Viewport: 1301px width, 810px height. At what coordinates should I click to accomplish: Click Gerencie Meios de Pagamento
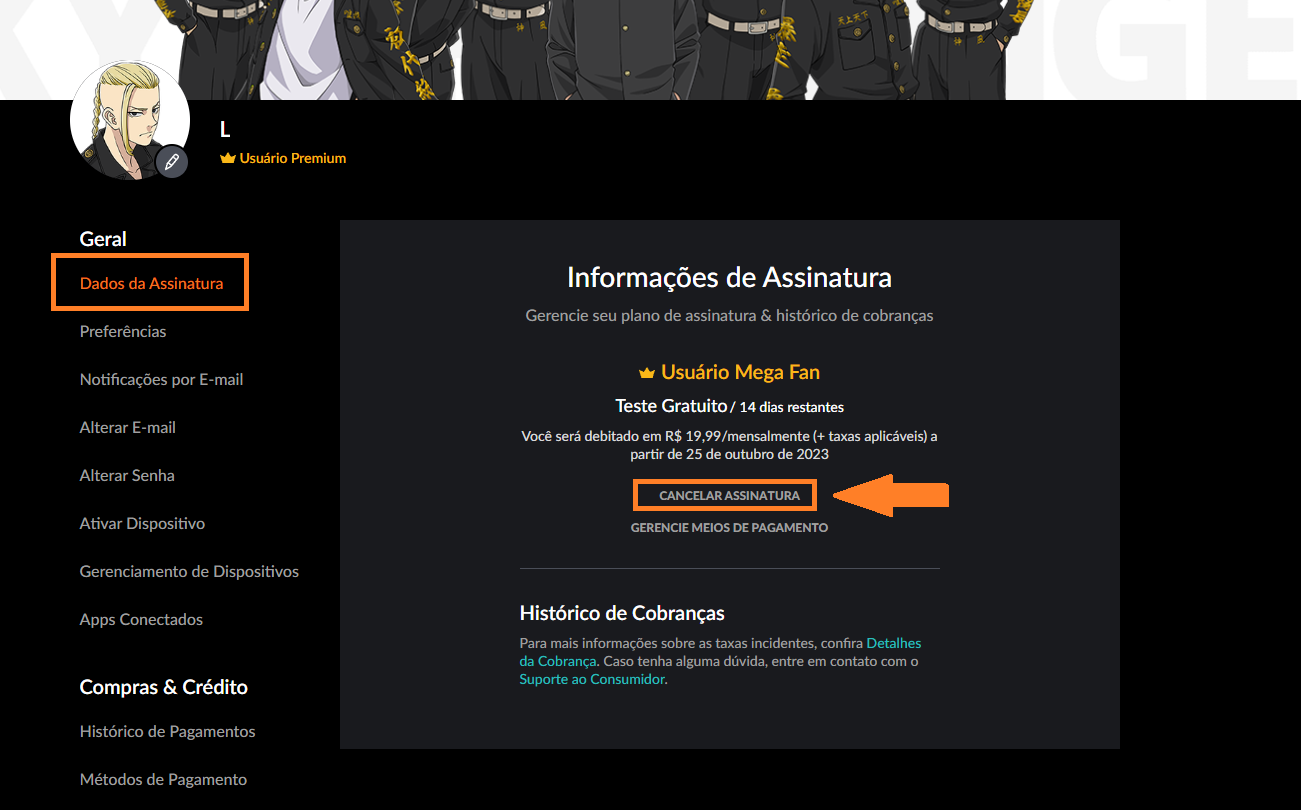(x=730, y=527)
